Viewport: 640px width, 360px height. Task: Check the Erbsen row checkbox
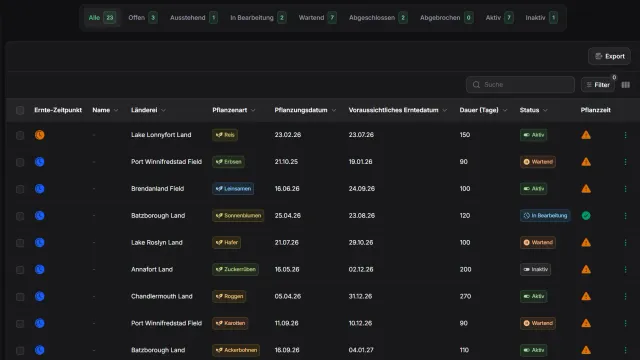pos(20,162)
